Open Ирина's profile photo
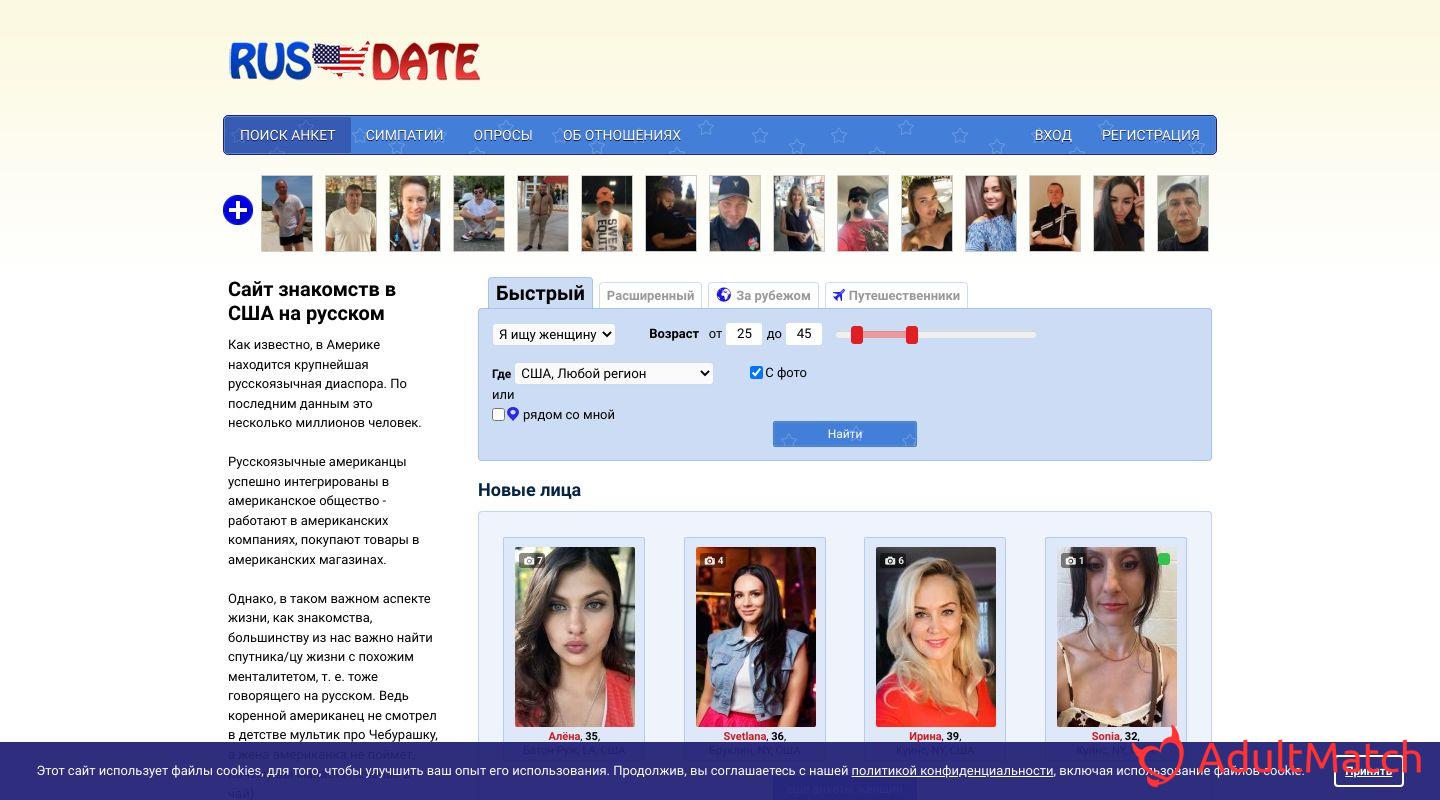The height and width of the screenshot is (800, 1440). tap(936, 637)
